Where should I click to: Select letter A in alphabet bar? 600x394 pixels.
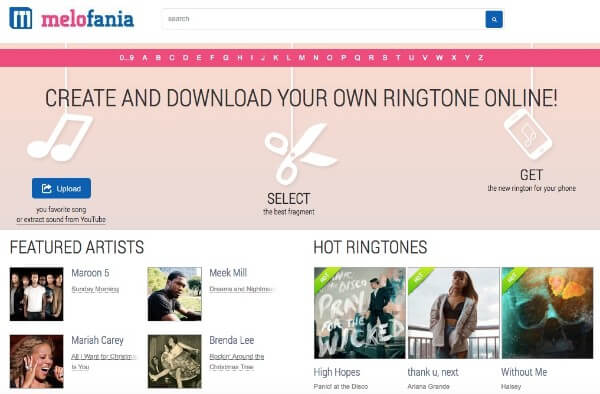(x=145, y=58)
